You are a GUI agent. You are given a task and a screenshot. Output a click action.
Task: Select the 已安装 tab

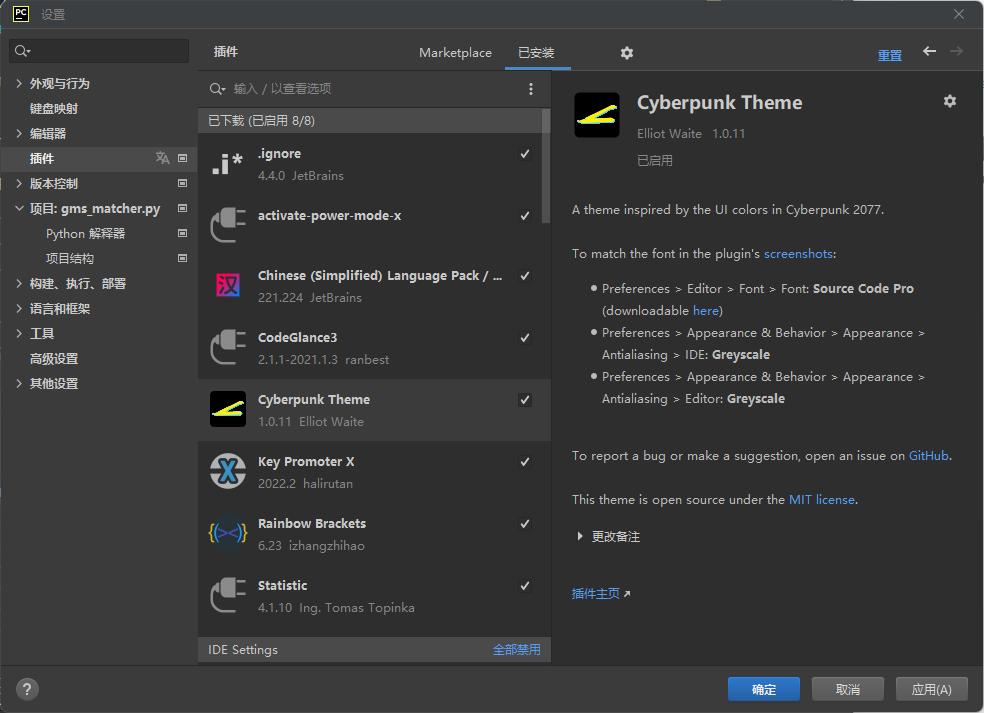click(537, 53)
